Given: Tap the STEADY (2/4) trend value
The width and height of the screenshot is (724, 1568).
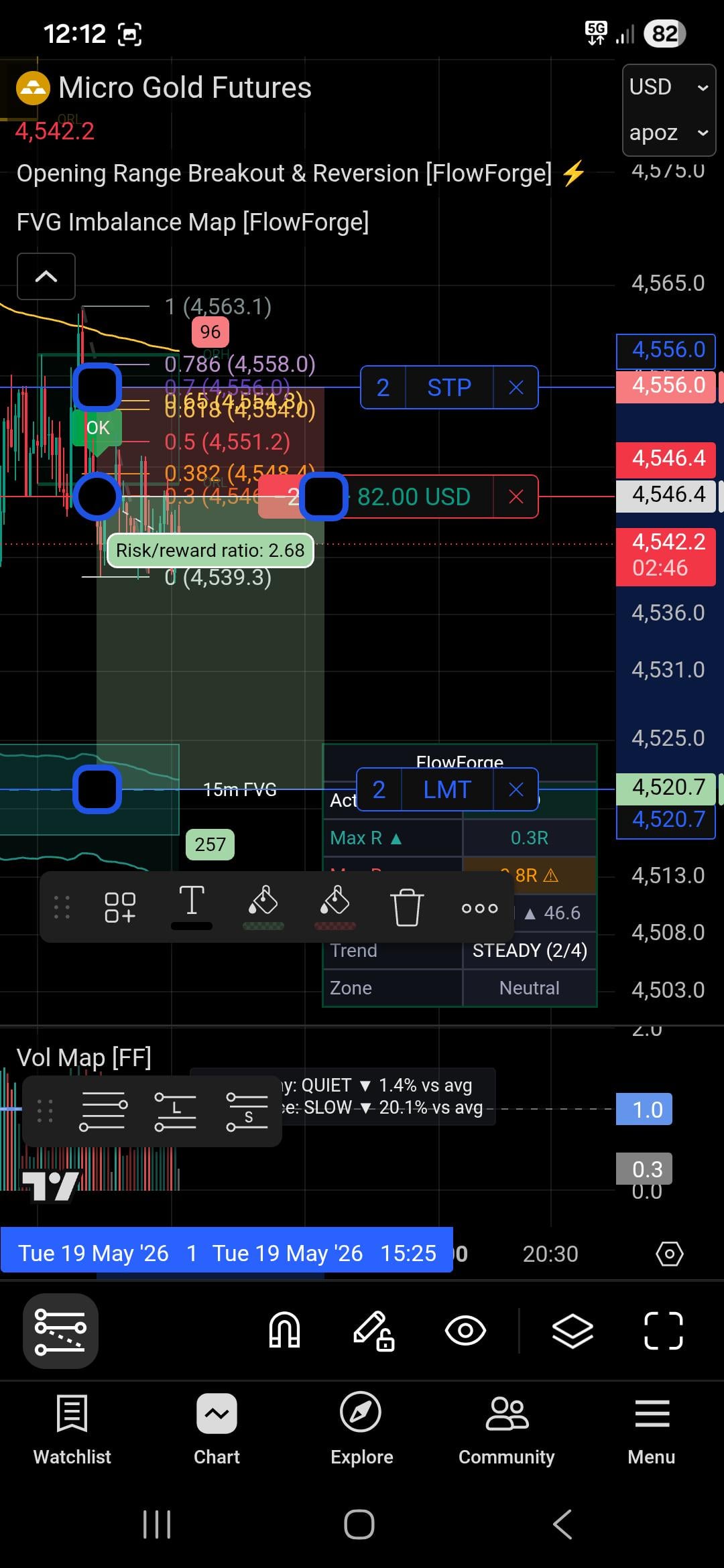Looking at the screenshot, I should pyautogui.click(x=530, y=950).
